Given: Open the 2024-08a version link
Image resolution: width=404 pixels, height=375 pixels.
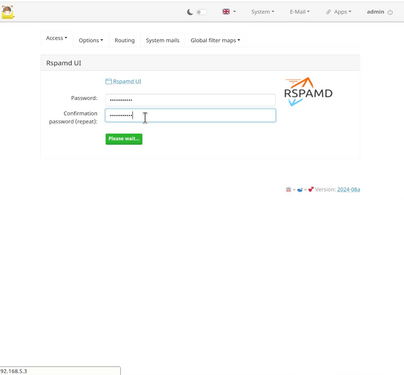Looking at the screenshot, I should pos(348,190).
